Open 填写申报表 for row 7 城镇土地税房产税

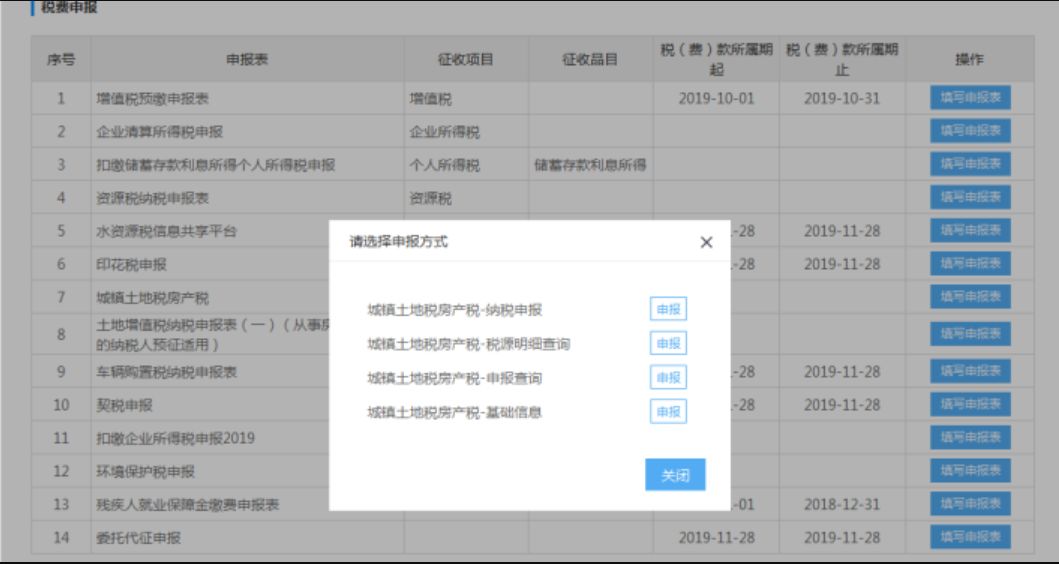pyautogui.click(x=970, y=297)
